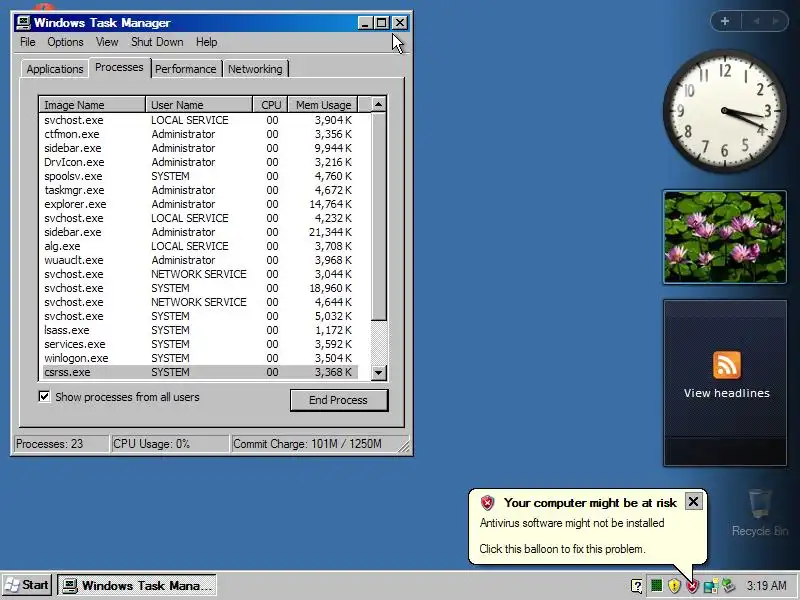Switch to the Applications tab
The image size is (800, 600).
[55, 69]
